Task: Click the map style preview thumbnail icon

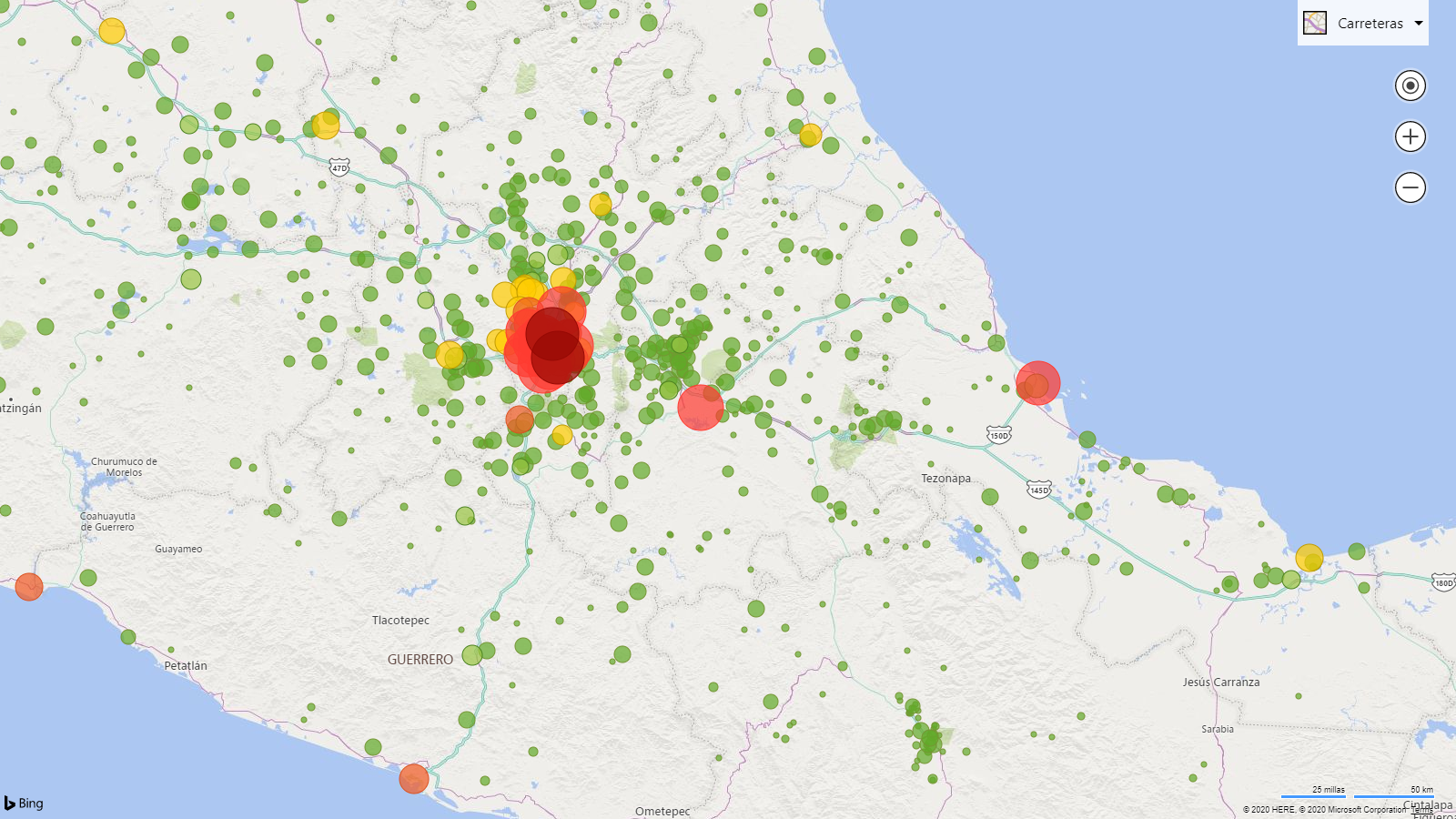Action: click(x=1313, y=23)
